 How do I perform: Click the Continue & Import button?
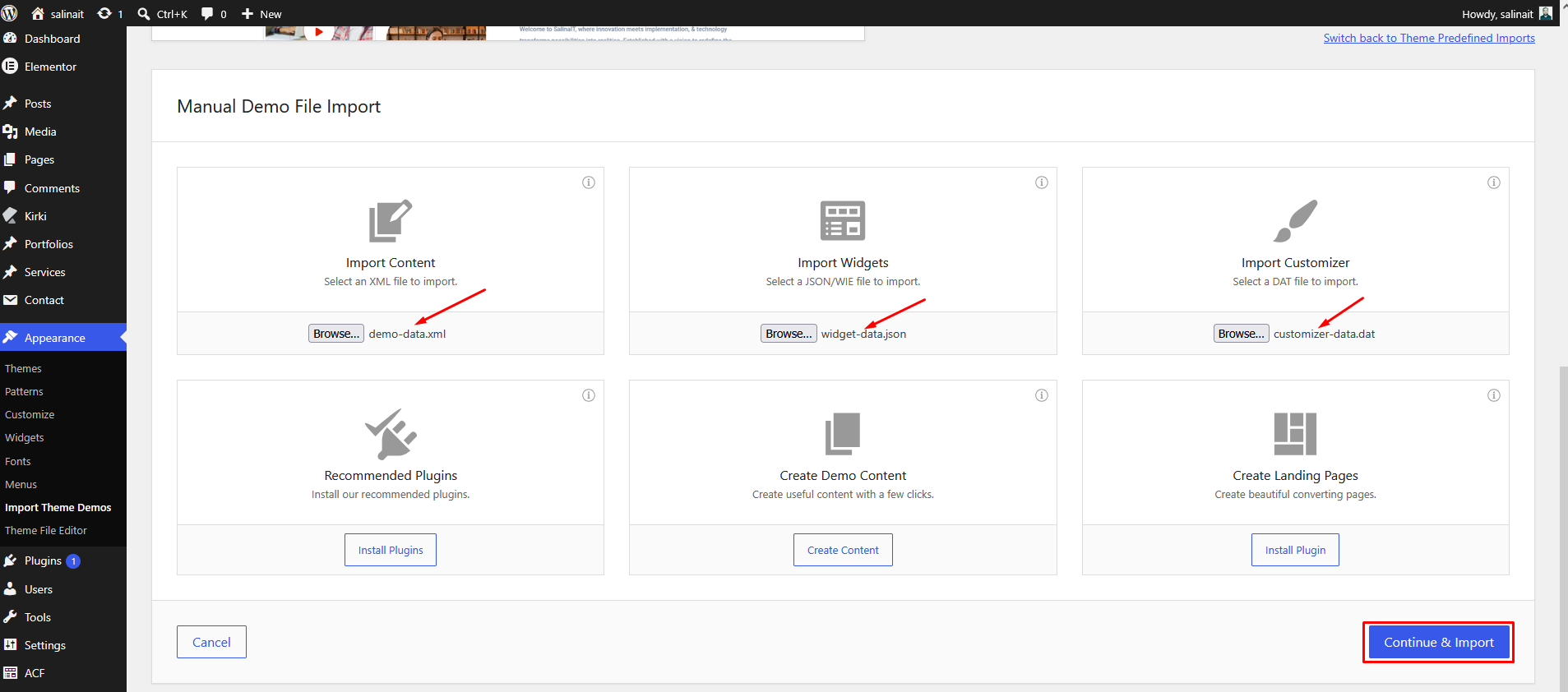[x=1438, y=643]
